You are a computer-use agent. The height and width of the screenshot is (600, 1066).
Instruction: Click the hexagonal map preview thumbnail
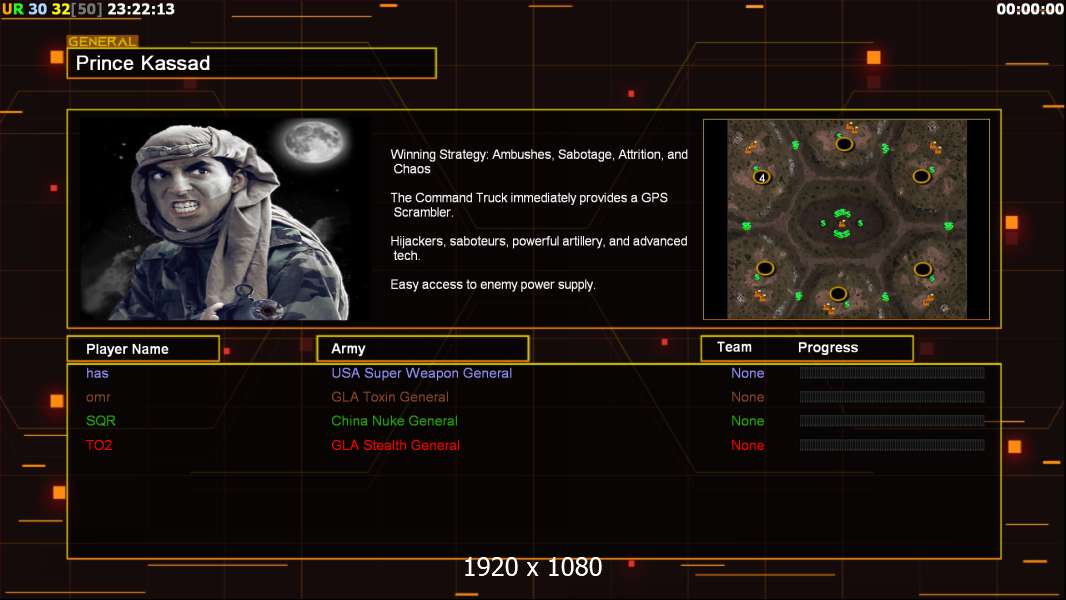[846, 219]
